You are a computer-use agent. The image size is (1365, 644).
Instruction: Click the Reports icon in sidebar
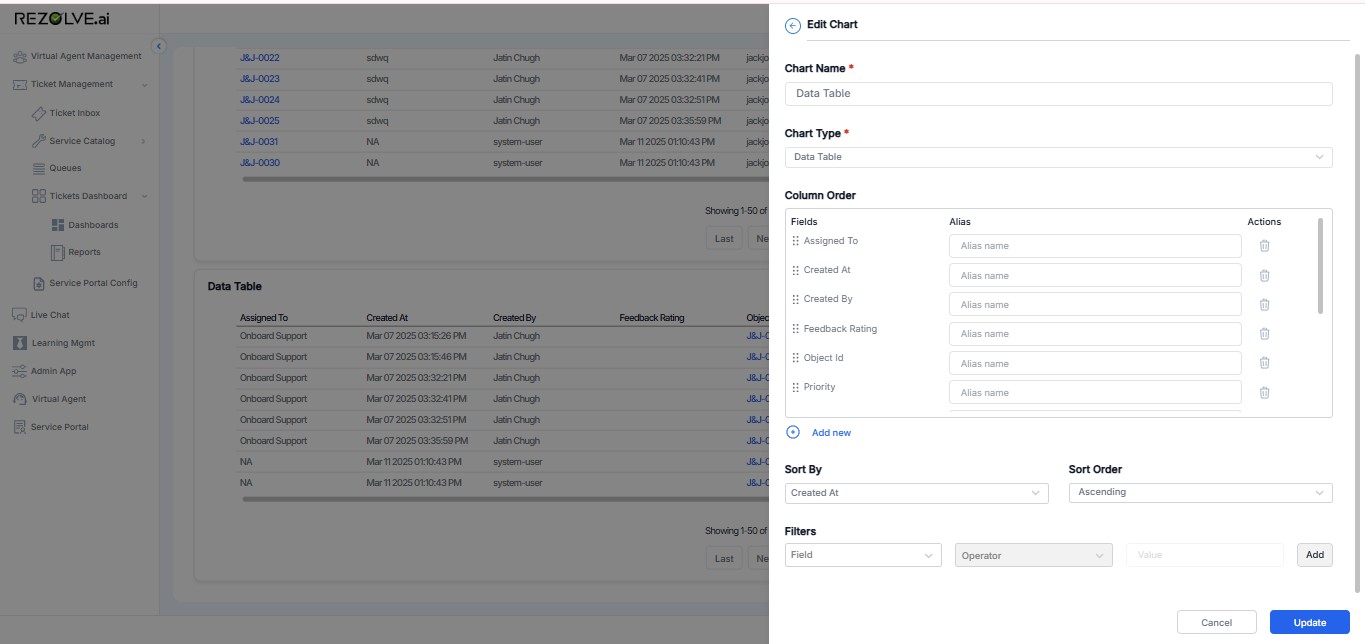click(58, 252)
